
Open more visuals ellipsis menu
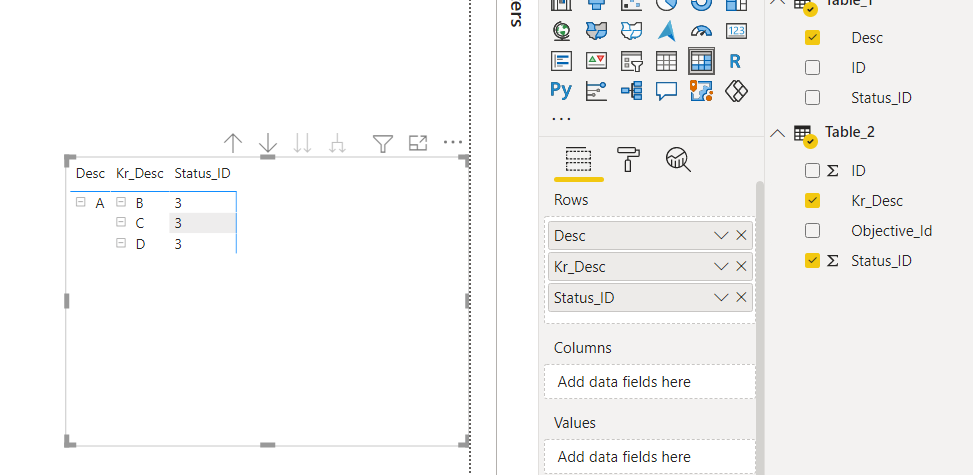561,119
